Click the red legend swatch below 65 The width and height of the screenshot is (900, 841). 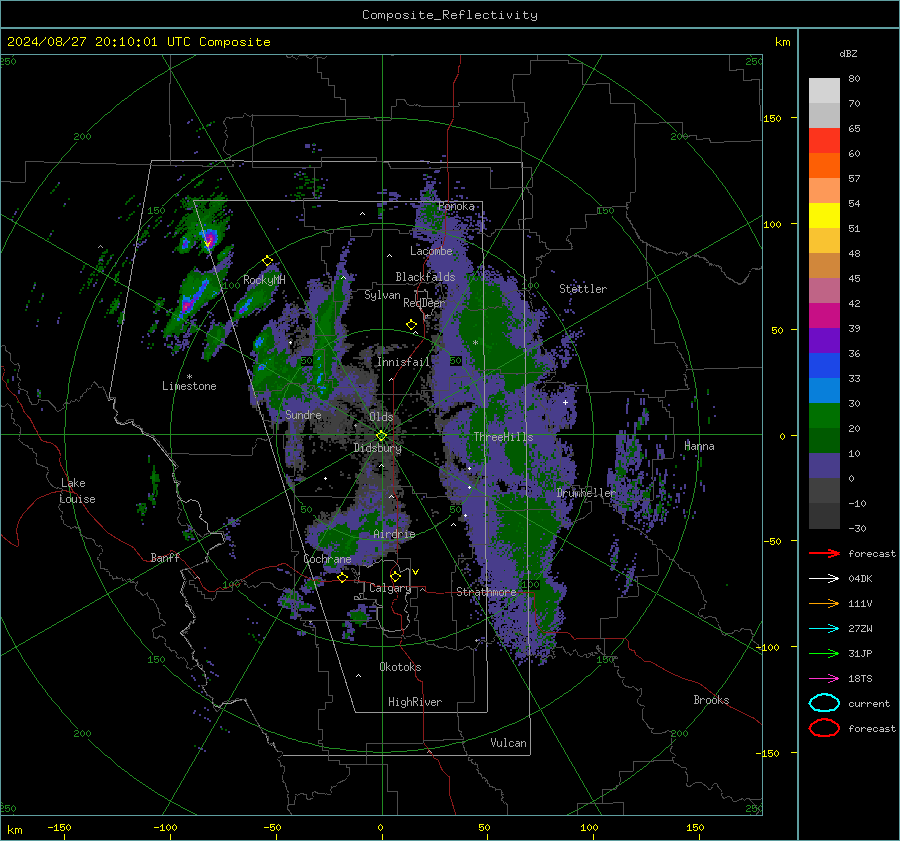(x=824, y=141)
